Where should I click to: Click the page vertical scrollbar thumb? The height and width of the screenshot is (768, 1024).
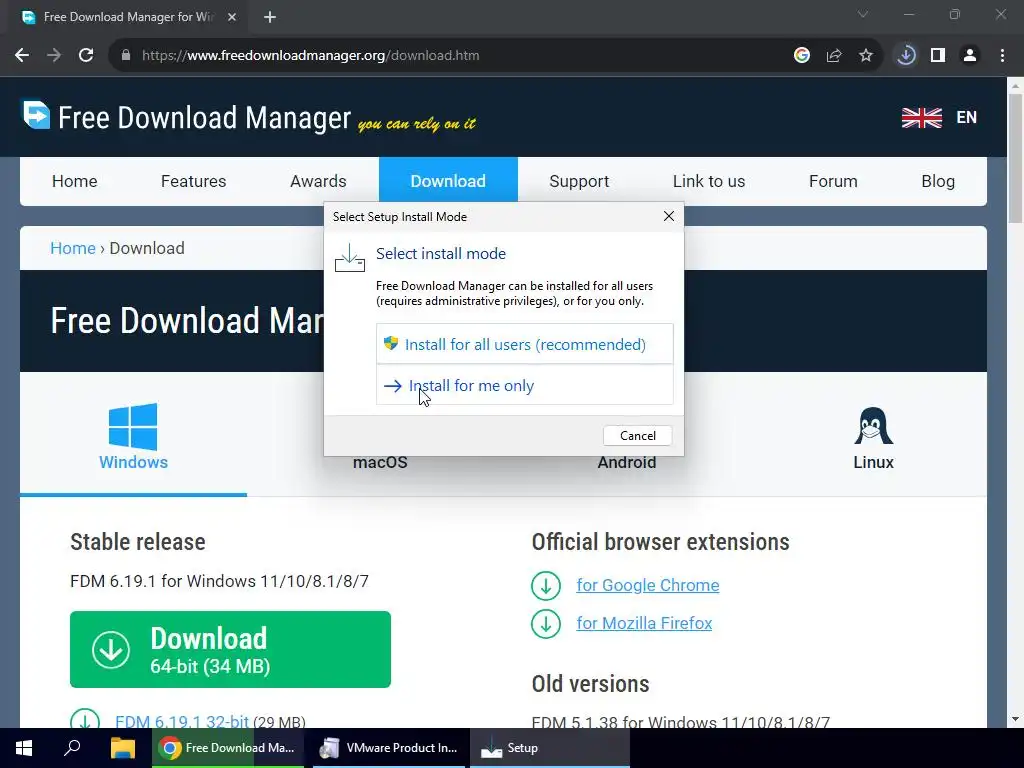1015,158
